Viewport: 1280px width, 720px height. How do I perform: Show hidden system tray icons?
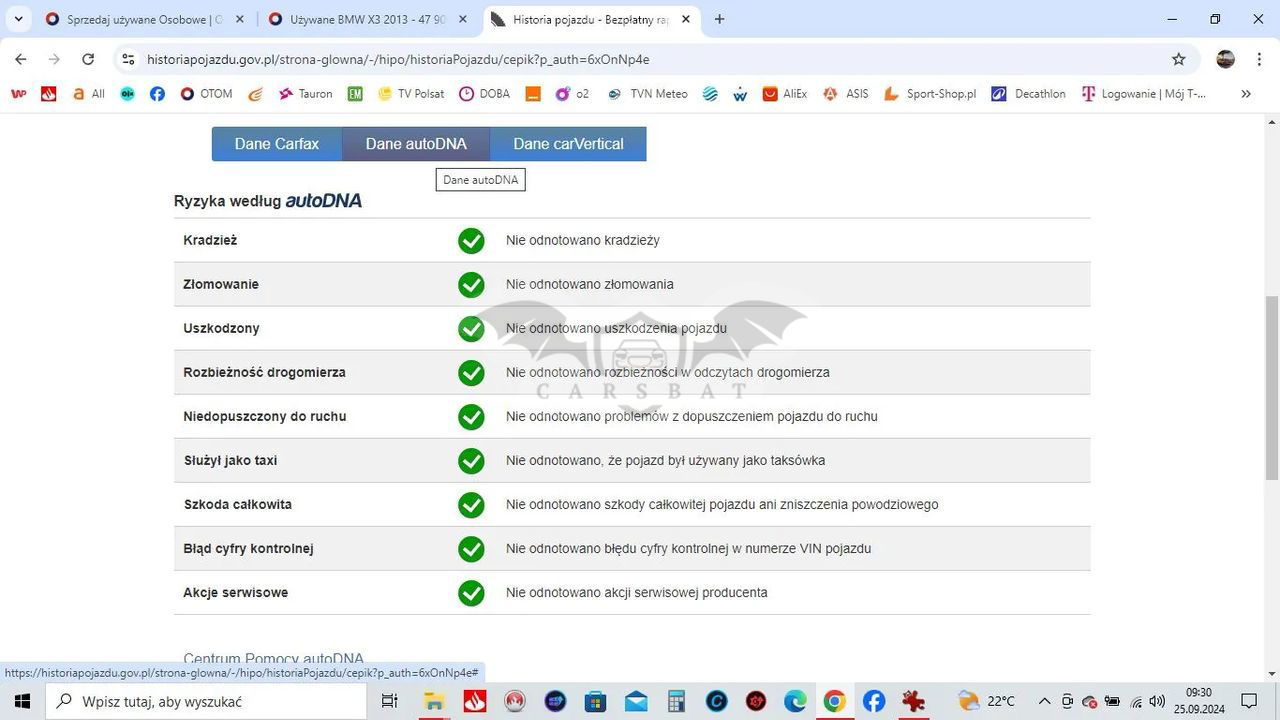click(1044, 701)
